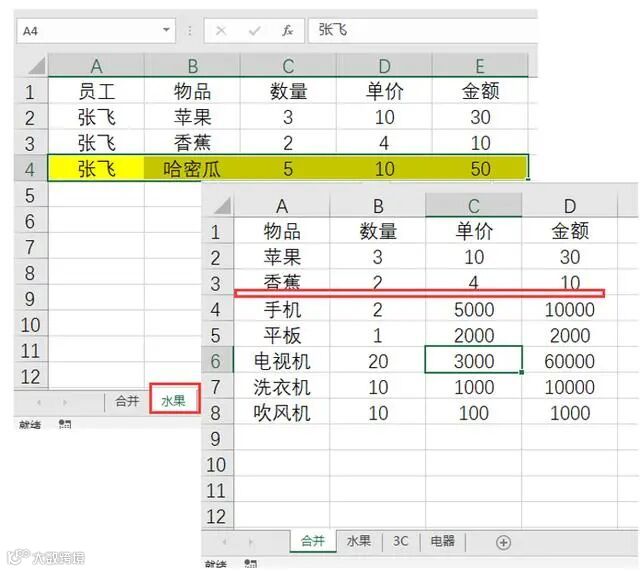
Task: Click cell 洗衣机
Action: point(282,387)
